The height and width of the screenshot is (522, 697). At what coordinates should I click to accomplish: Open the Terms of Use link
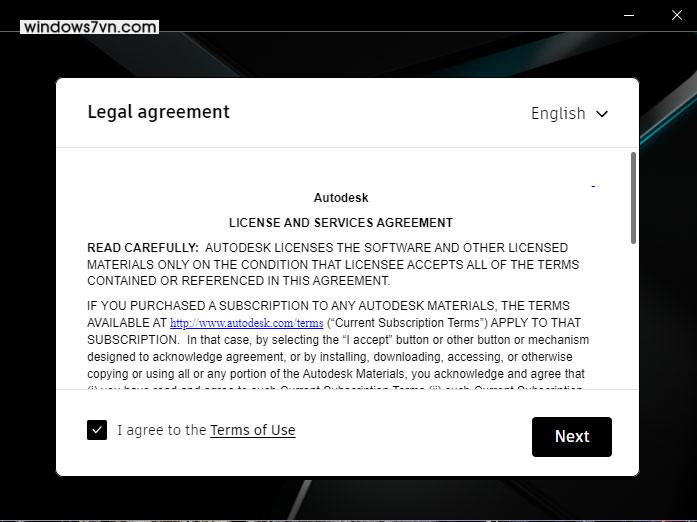click(252, 430)
